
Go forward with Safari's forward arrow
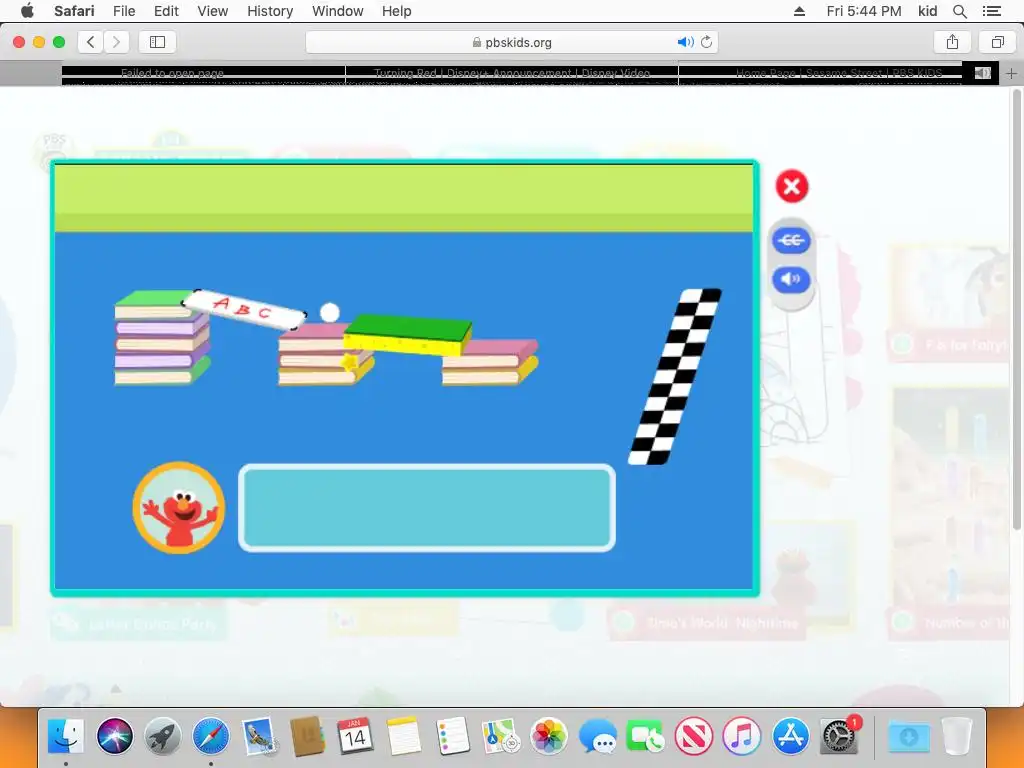click(x=116, y=42)
